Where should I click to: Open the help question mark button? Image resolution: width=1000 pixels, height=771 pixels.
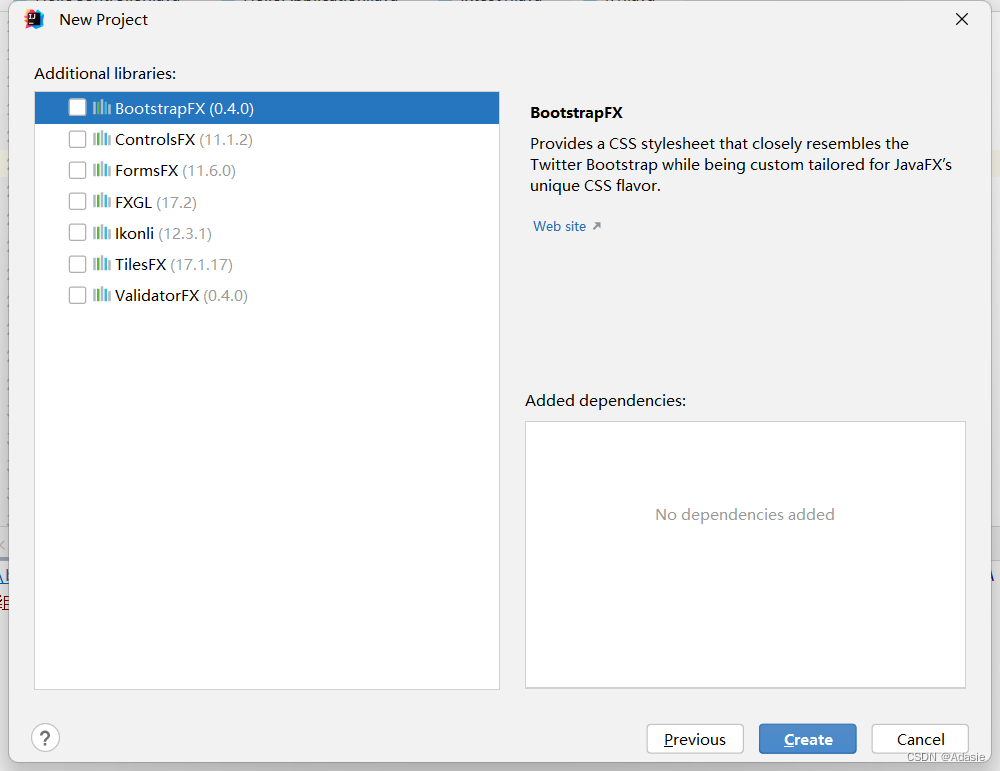45,738
